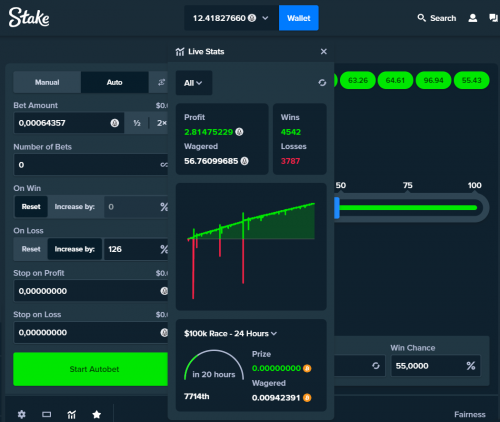
Task: Select Reset under On Win
Action: [31, 207]
